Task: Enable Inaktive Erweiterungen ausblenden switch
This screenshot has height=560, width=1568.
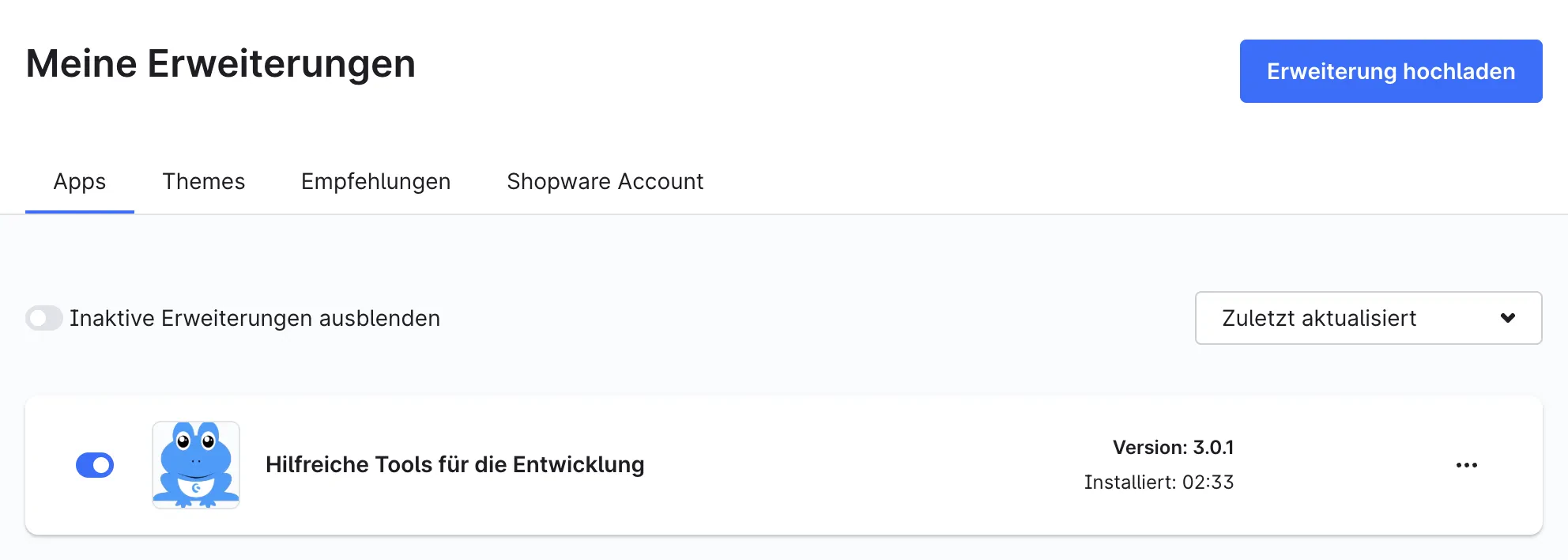Action: (44, 318)
